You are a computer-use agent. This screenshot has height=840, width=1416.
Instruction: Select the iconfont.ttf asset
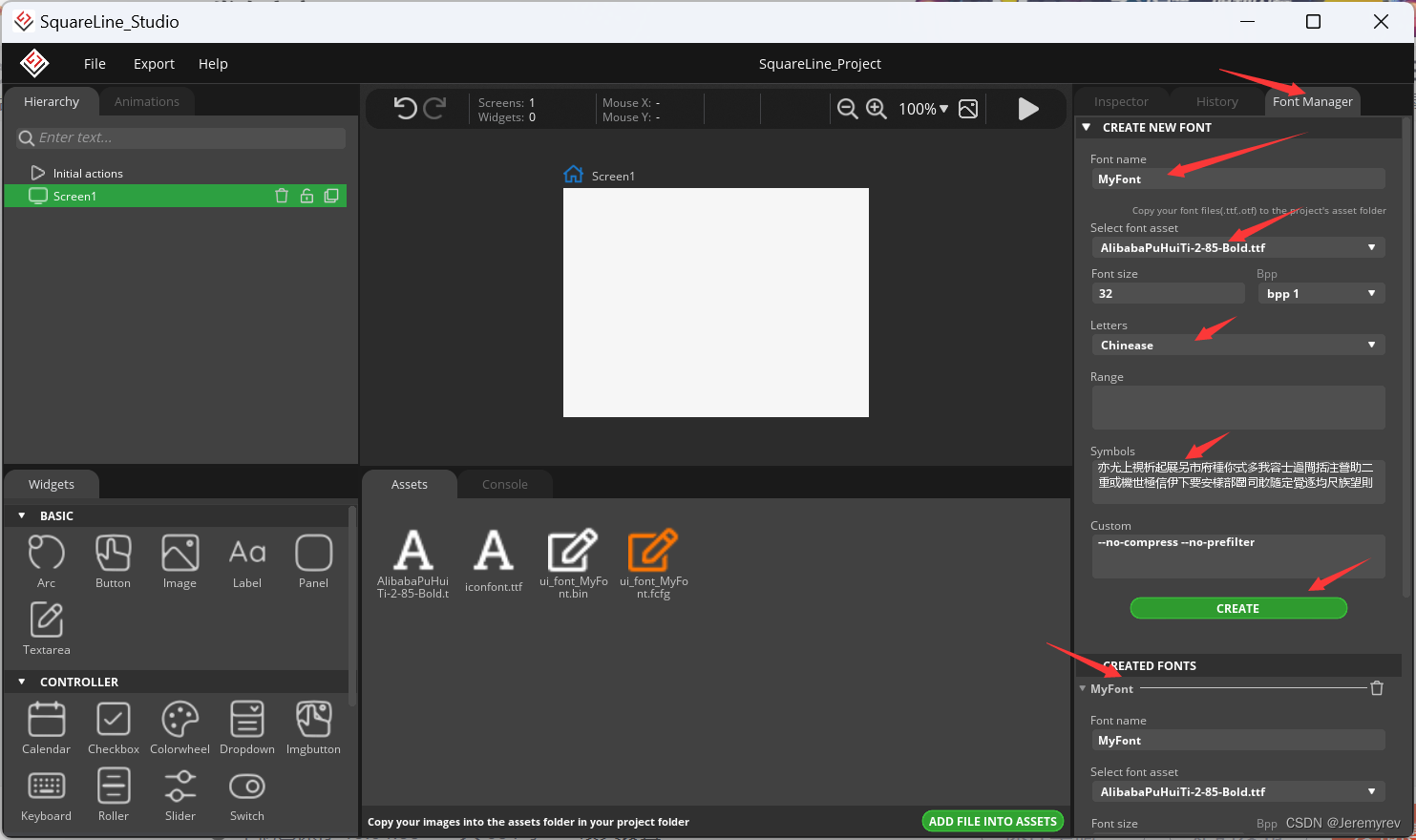(494, 560)
